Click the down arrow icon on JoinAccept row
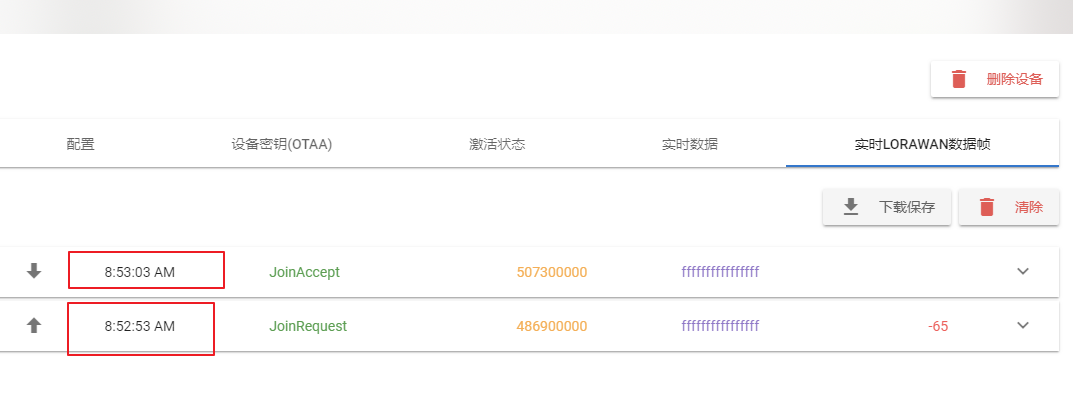Screen dimensions: 1073x410 [34, 271]
